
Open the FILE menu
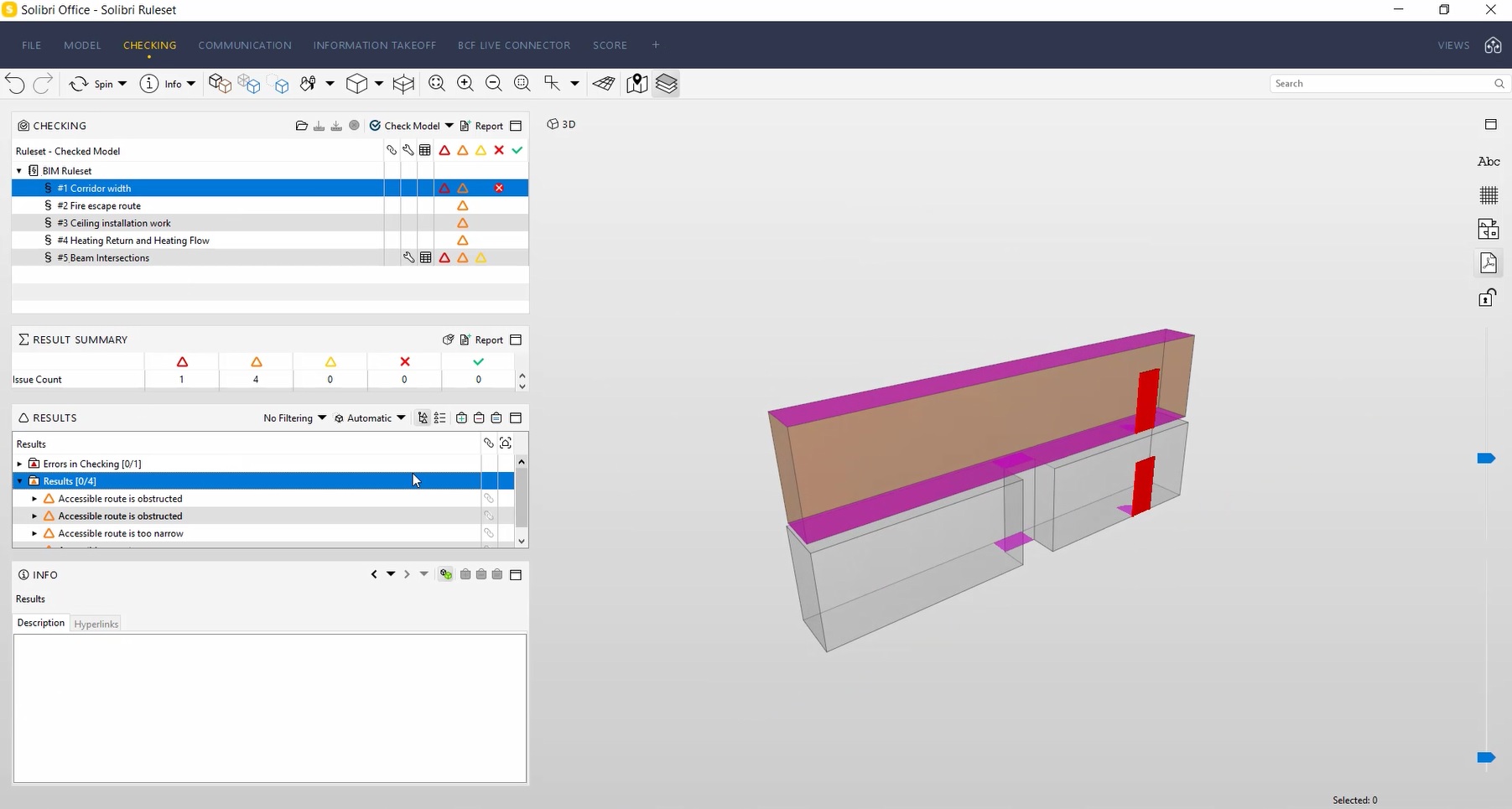[32, 45]
